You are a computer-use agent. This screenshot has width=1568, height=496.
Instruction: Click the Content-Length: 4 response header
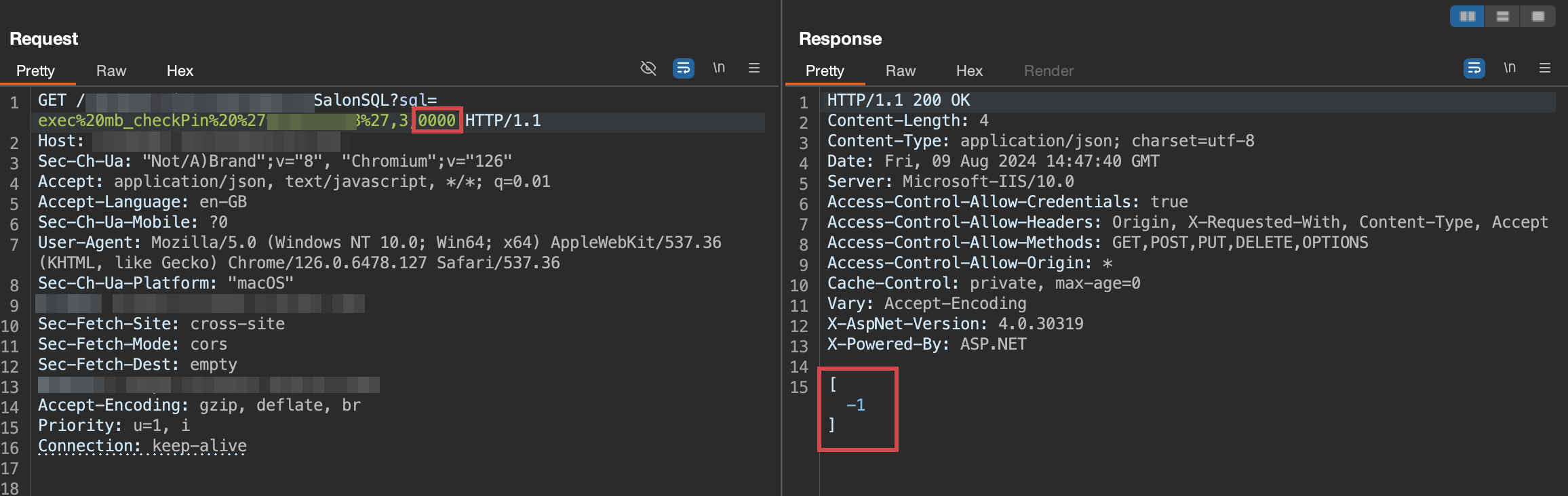(x=908, y=121)
